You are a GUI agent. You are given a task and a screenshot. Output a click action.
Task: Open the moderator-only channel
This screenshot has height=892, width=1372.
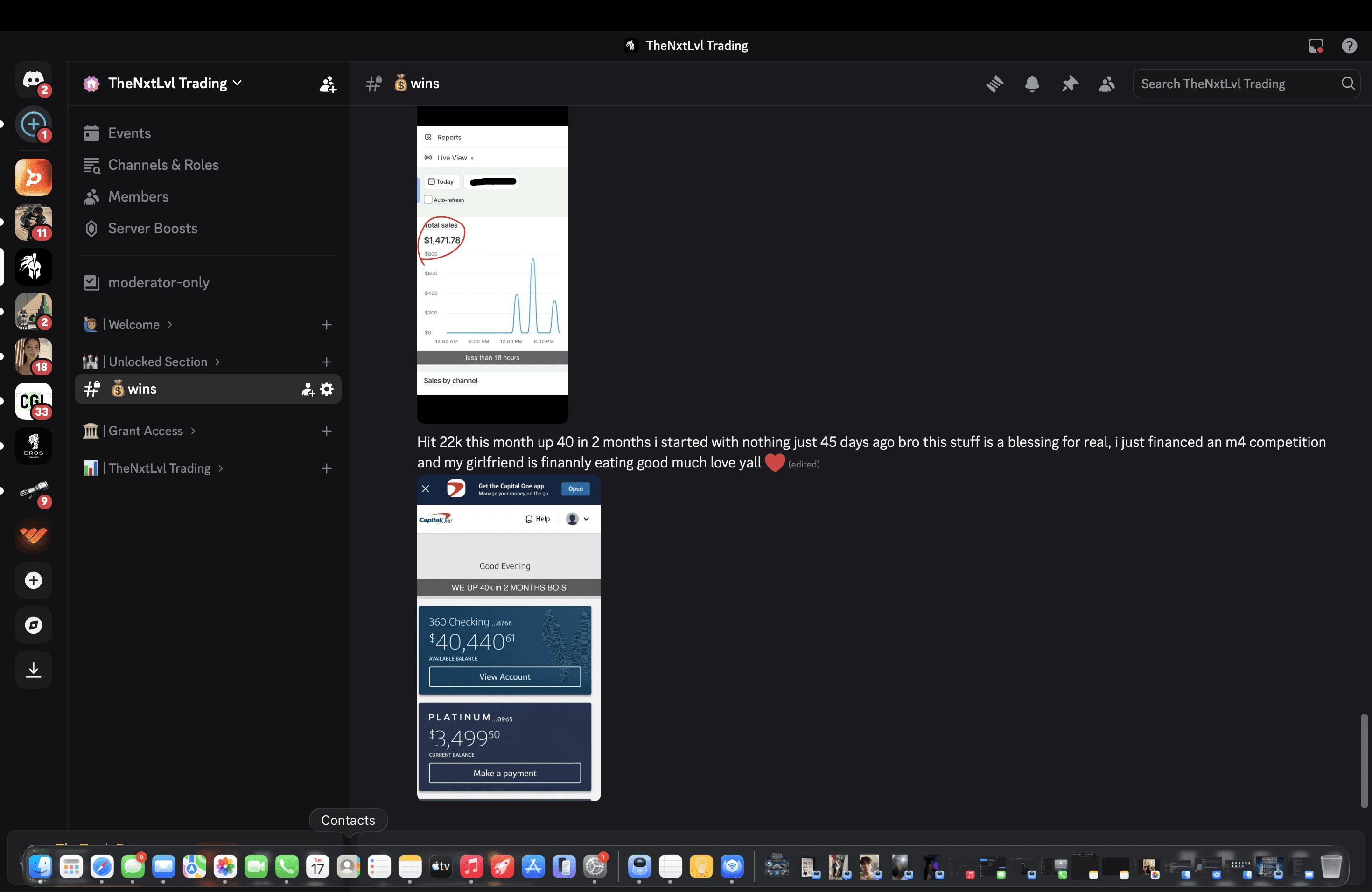pyautogui.click(x=159, y=282)
